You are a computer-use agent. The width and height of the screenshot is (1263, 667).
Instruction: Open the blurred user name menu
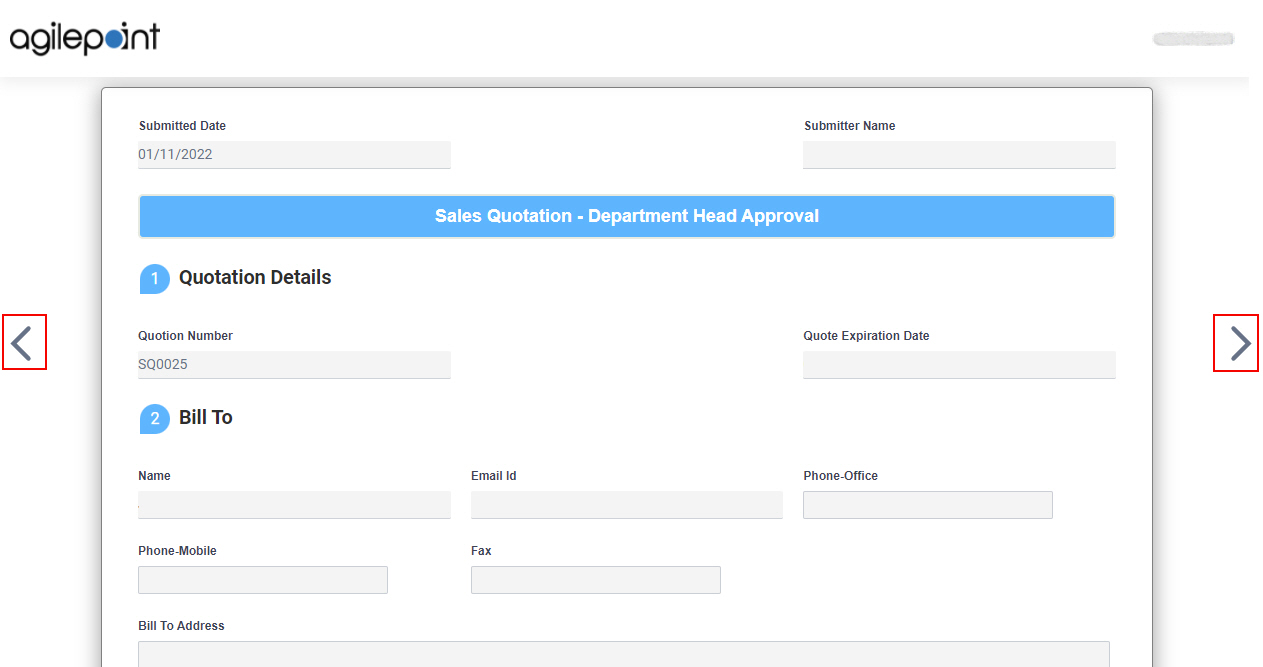(x=1193, y=39)
